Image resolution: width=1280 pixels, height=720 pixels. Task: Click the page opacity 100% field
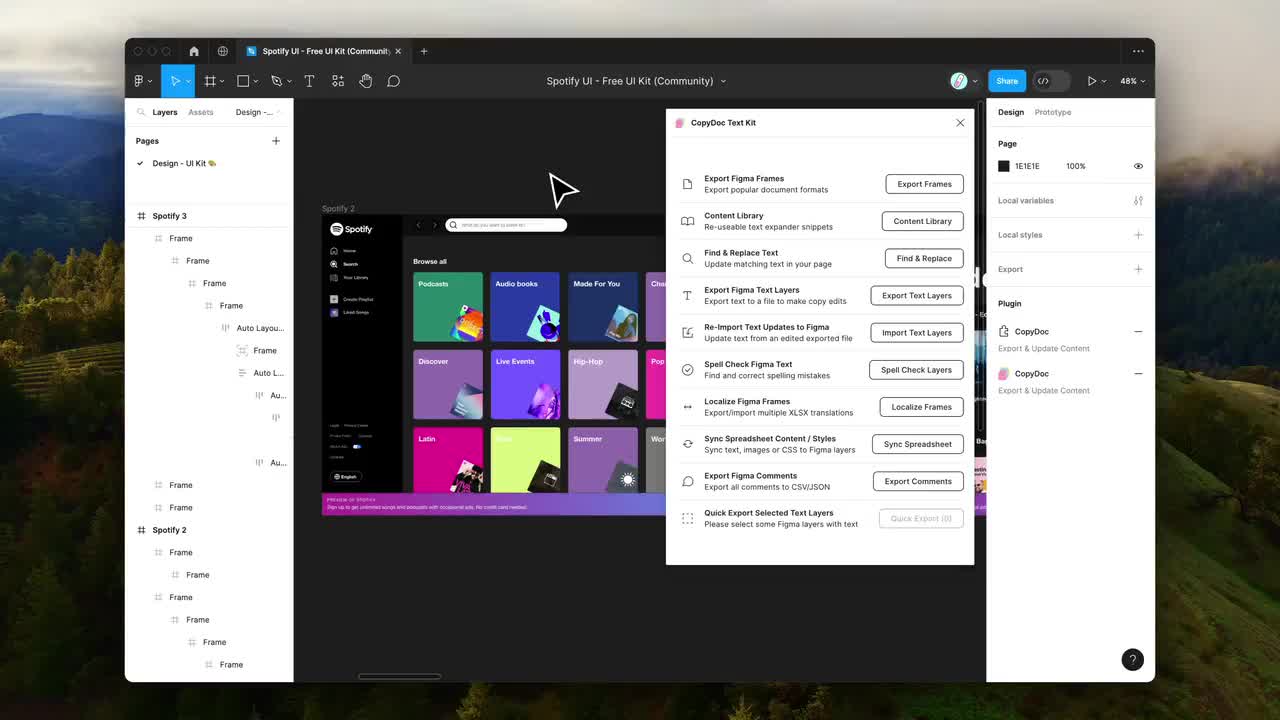pyautogui.click(x=1076, y=166)
